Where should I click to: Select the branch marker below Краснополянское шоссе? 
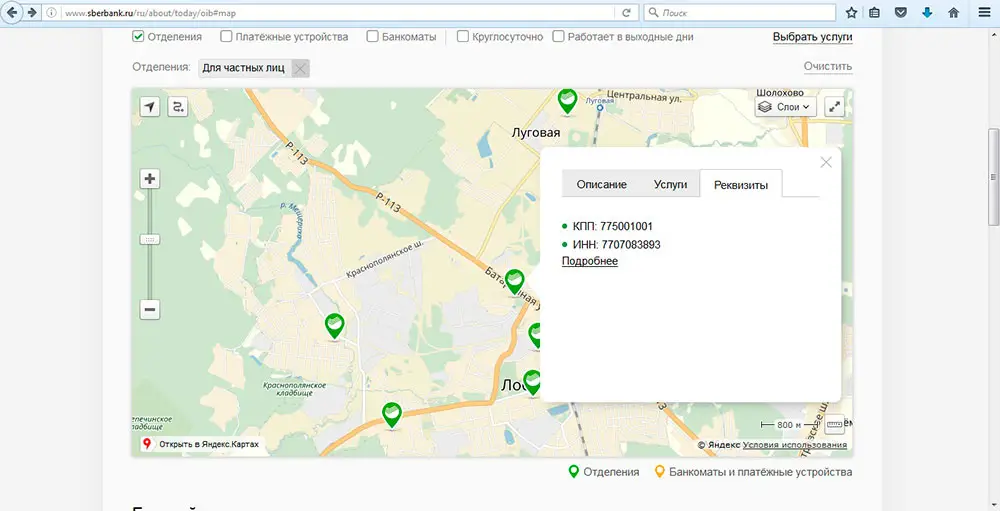[x=335, y=327]
